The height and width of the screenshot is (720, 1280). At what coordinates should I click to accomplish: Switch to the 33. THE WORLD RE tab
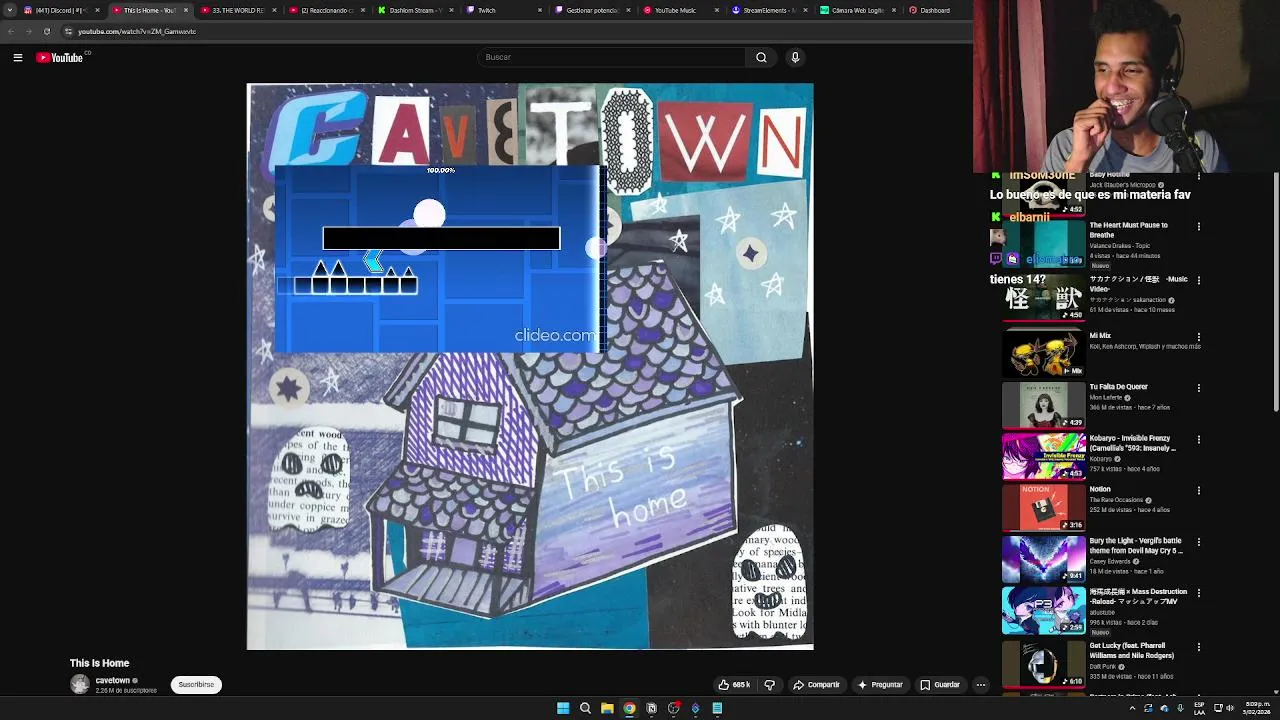pos(238,10)
